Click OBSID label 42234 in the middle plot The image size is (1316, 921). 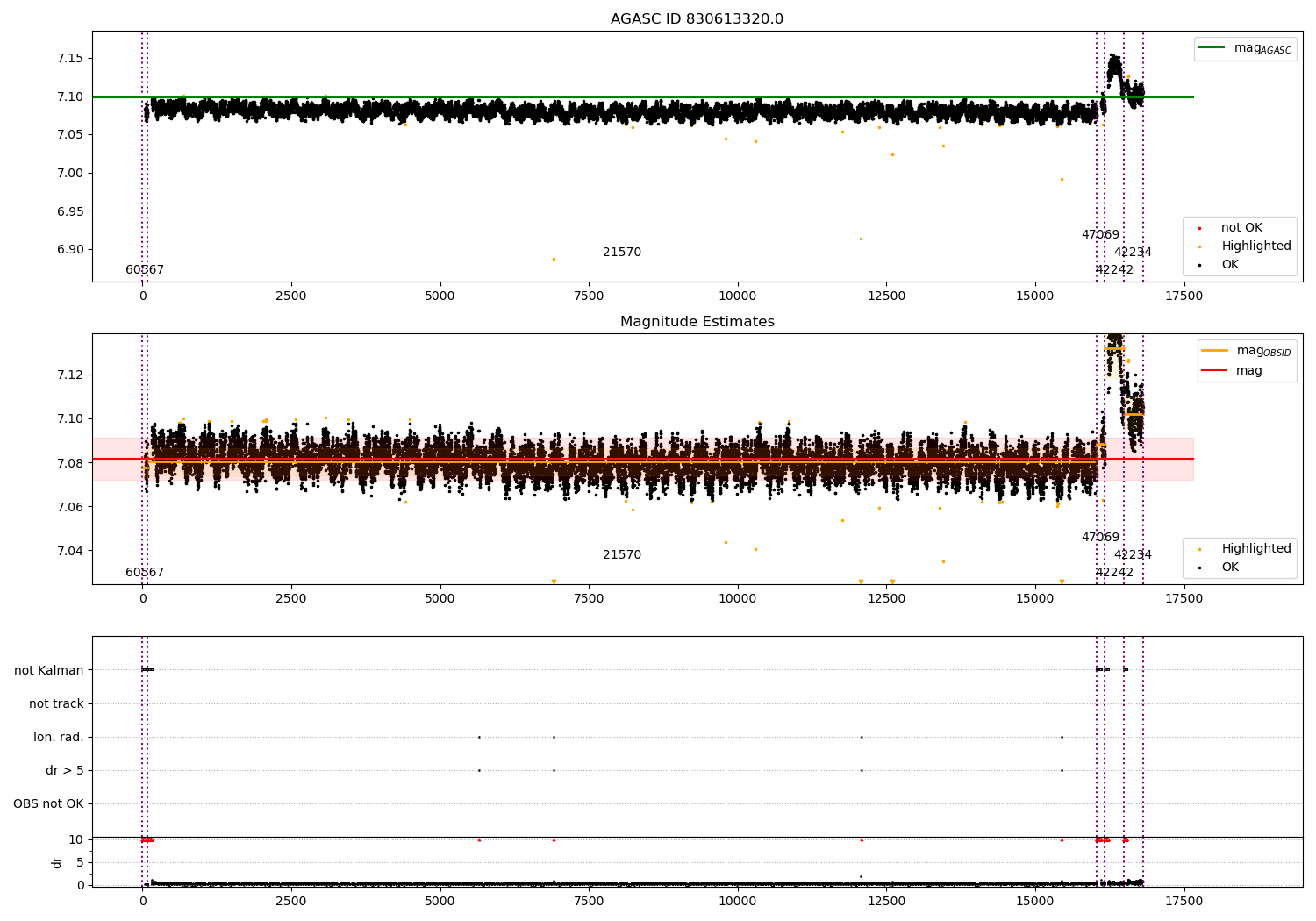(x=1133, y=555)
